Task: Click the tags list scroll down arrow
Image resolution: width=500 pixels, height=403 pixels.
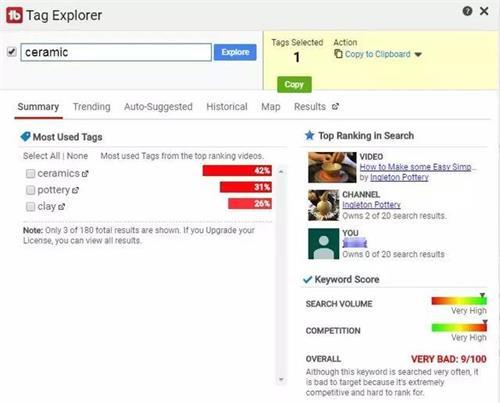Action: pos(281,379)
